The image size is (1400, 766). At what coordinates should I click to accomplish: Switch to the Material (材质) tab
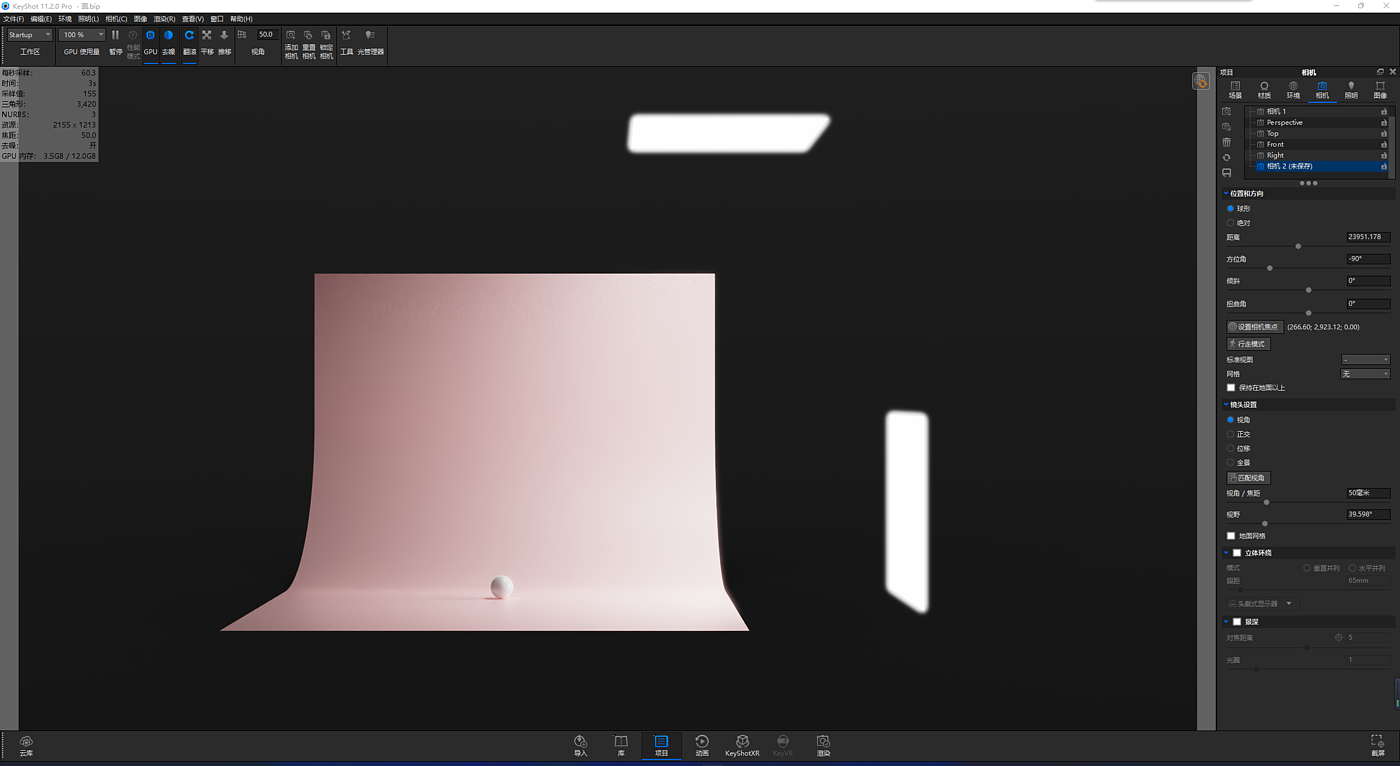pos(1264,90)
